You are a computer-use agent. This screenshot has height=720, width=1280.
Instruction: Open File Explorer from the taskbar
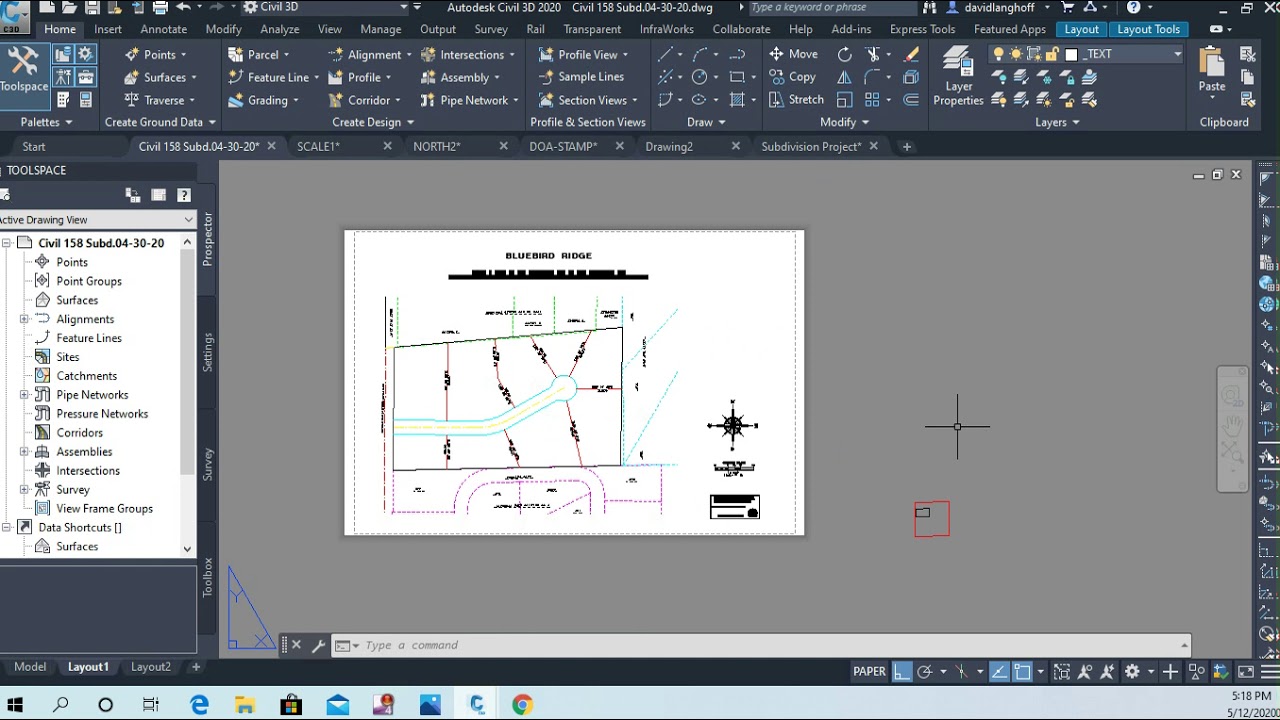coord(245,705)
